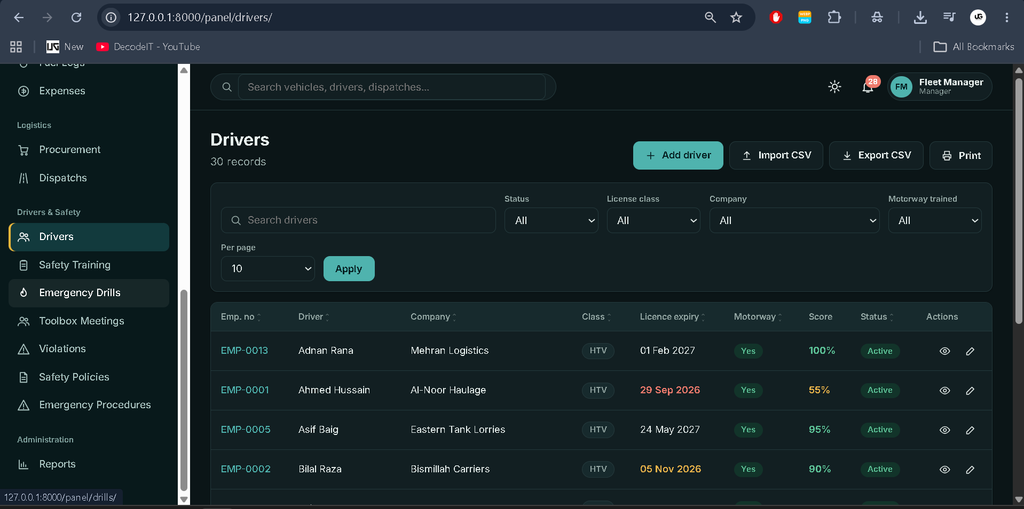This screenshot has width=1024, height=509.
Task: Open the DecodeIT - YouTube bookmark
Action: pos(148,46)
